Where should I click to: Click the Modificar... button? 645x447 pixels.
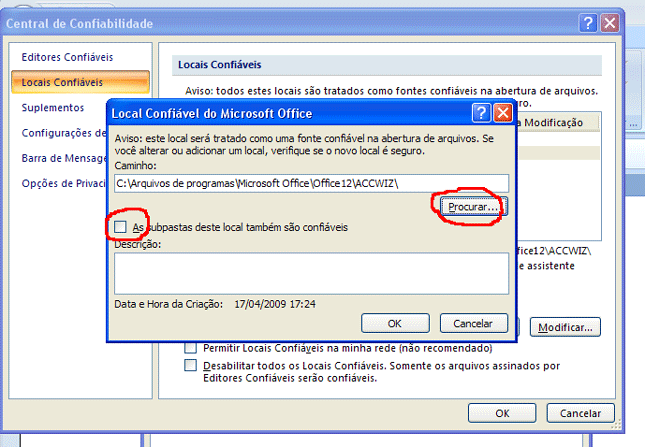tap(565, 327)
